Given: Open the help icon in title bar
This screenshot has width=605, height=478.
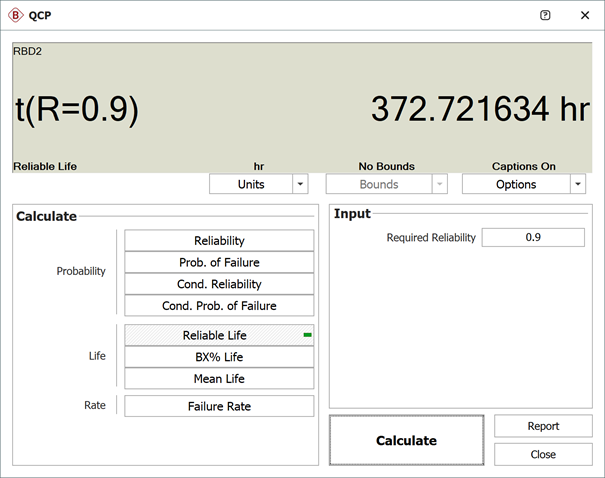Looking at the screenshot, I should click(x=545, y=16).
